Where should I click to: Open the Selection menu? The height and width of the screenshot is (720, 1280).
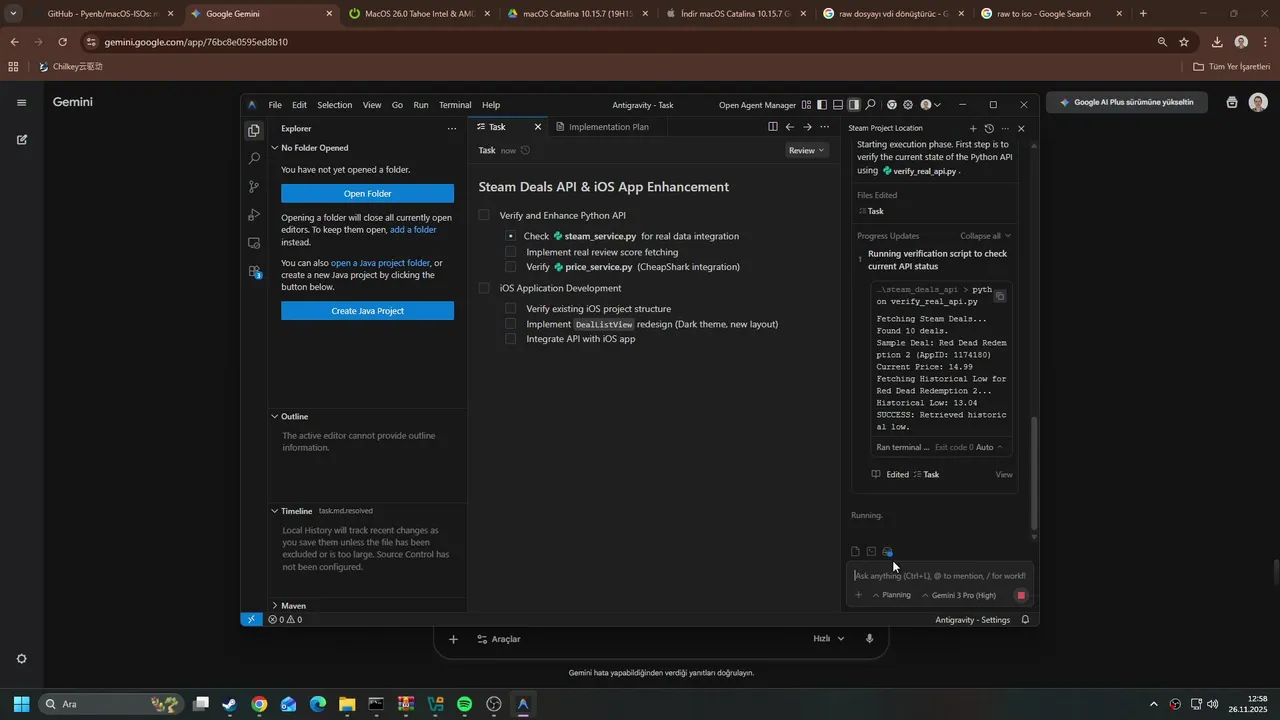coord(335,105)
